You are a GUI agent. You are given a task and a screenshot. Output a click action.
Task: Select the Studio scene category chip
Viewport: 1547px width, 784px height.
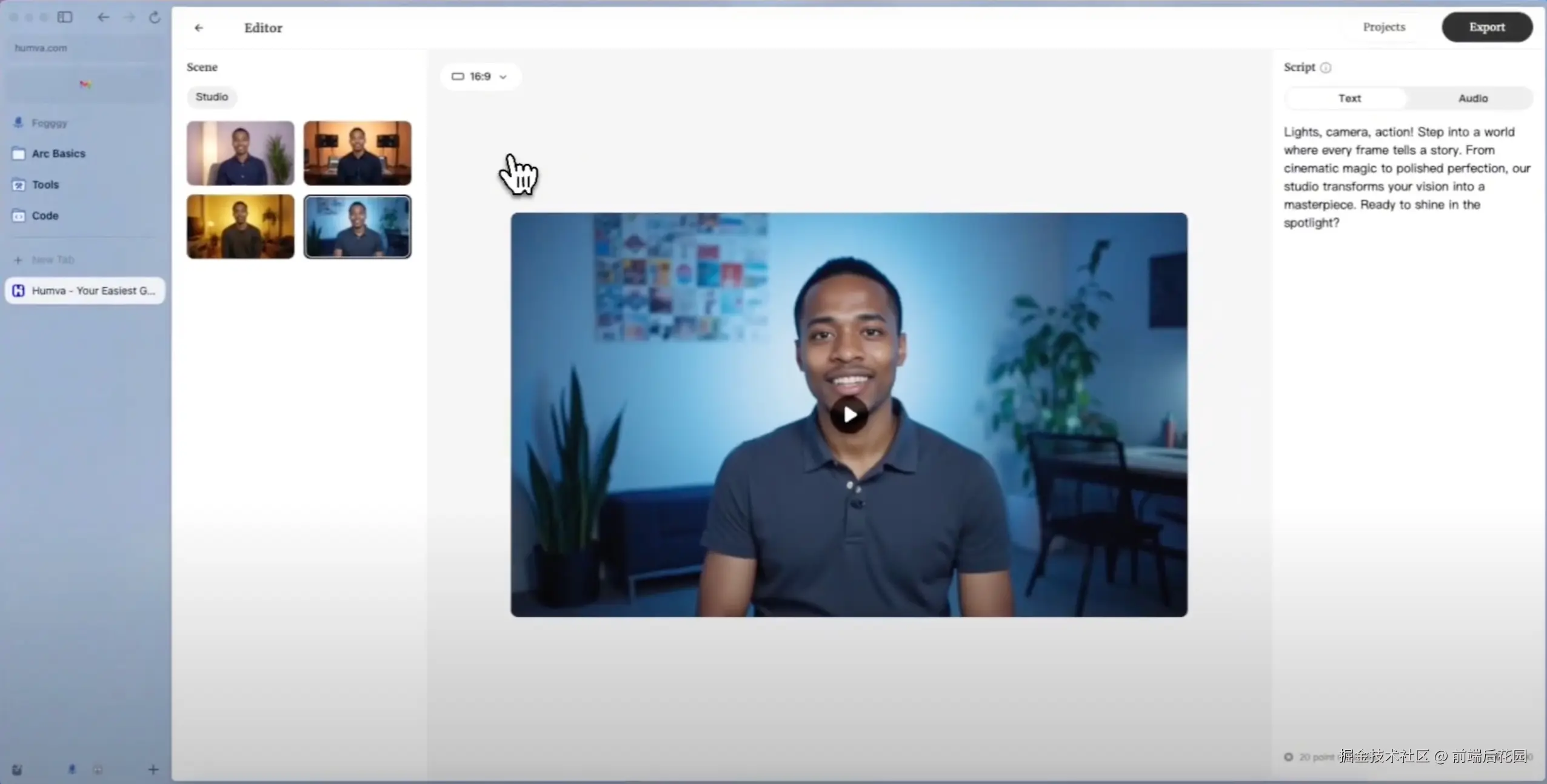point(212,97)
